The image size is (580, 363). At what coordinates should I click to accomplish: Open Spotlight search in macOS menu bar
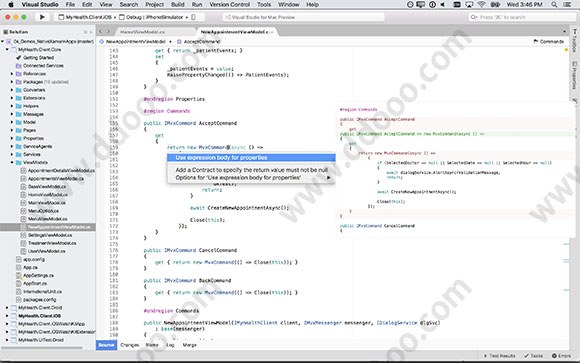[x=554, y=4]
